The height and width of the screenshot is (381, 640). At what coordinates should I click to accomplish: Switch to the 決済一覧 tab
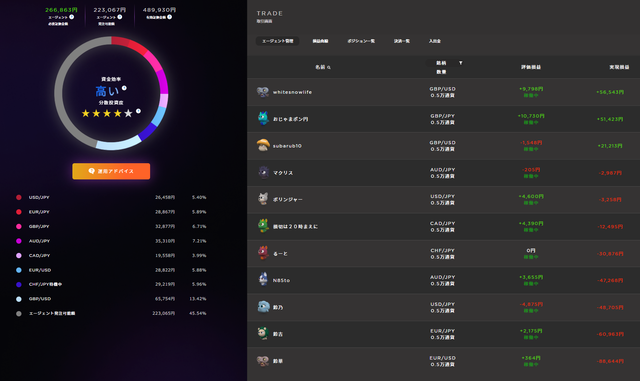point(402,41)
